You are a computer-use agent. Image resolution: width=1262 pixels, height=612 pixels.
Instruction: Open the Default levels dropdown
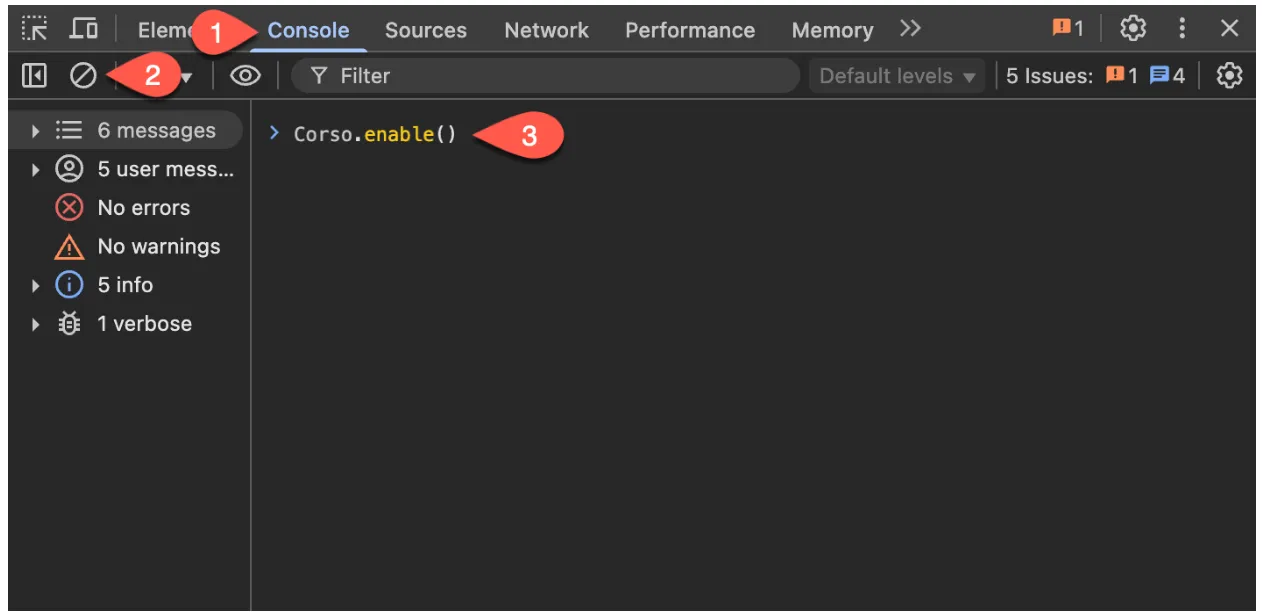point(895,75)
